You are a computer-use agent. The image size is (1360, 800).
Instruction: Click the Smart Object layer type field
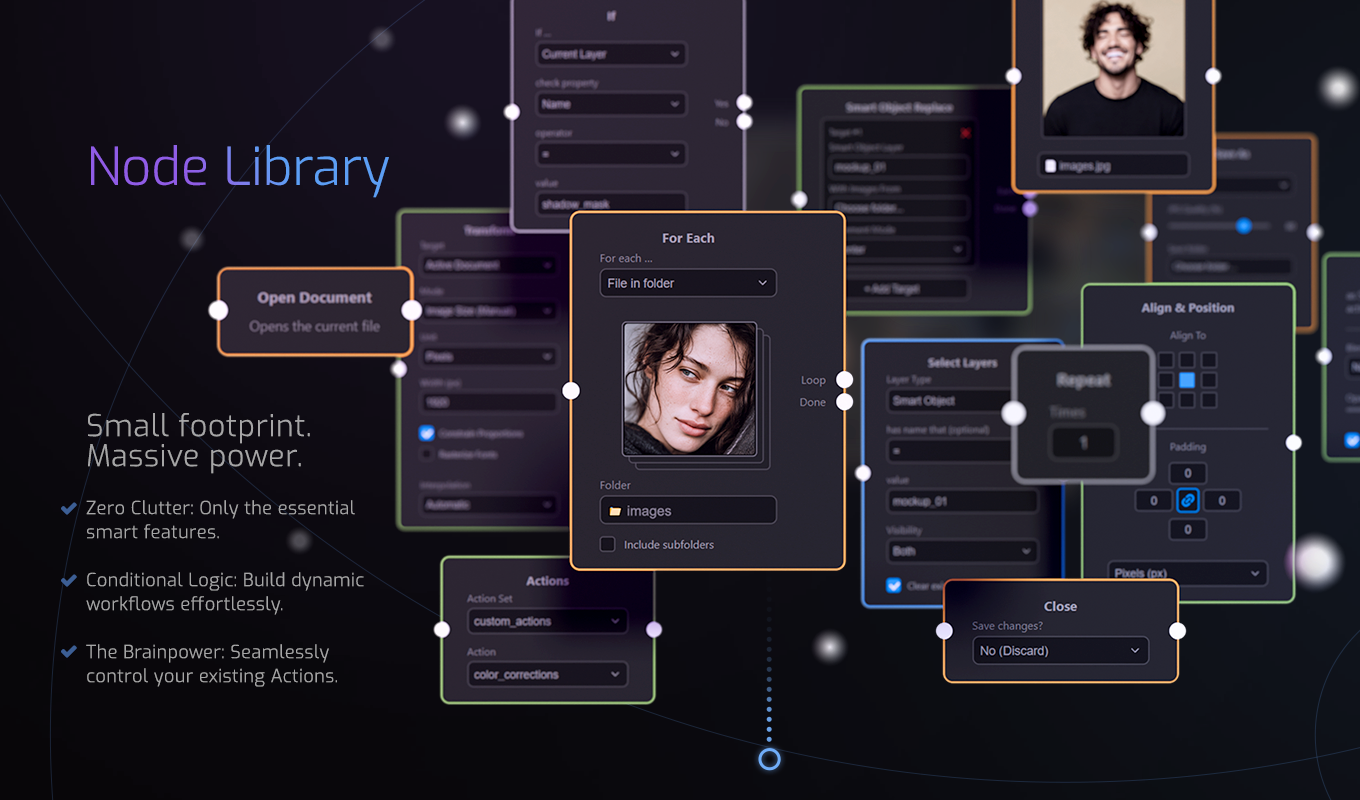950,401
